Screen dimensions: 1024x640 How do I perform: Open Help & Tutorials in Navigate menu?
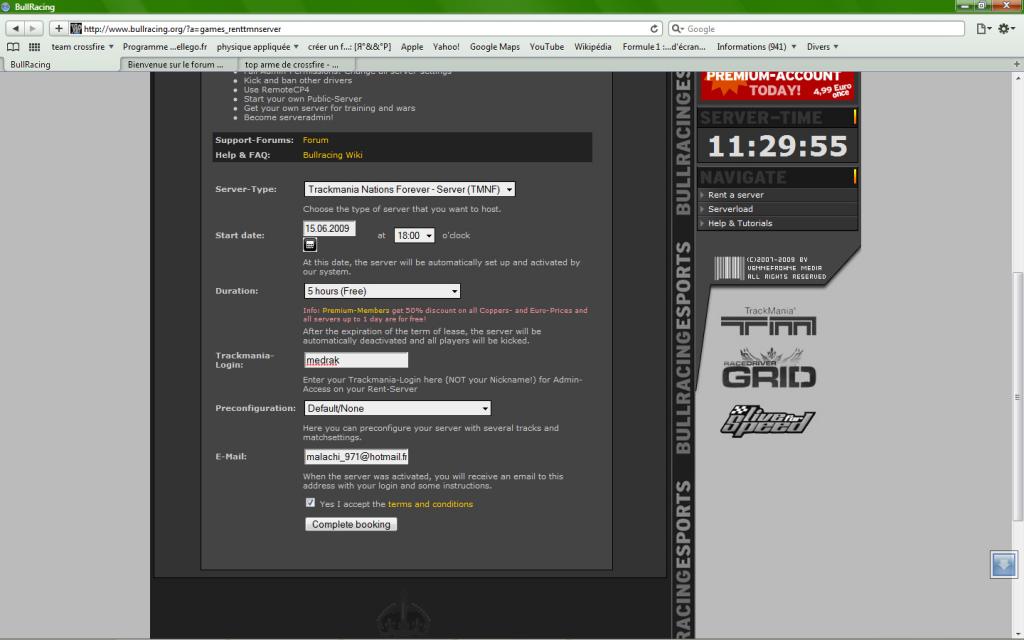(x=777, y=223)
